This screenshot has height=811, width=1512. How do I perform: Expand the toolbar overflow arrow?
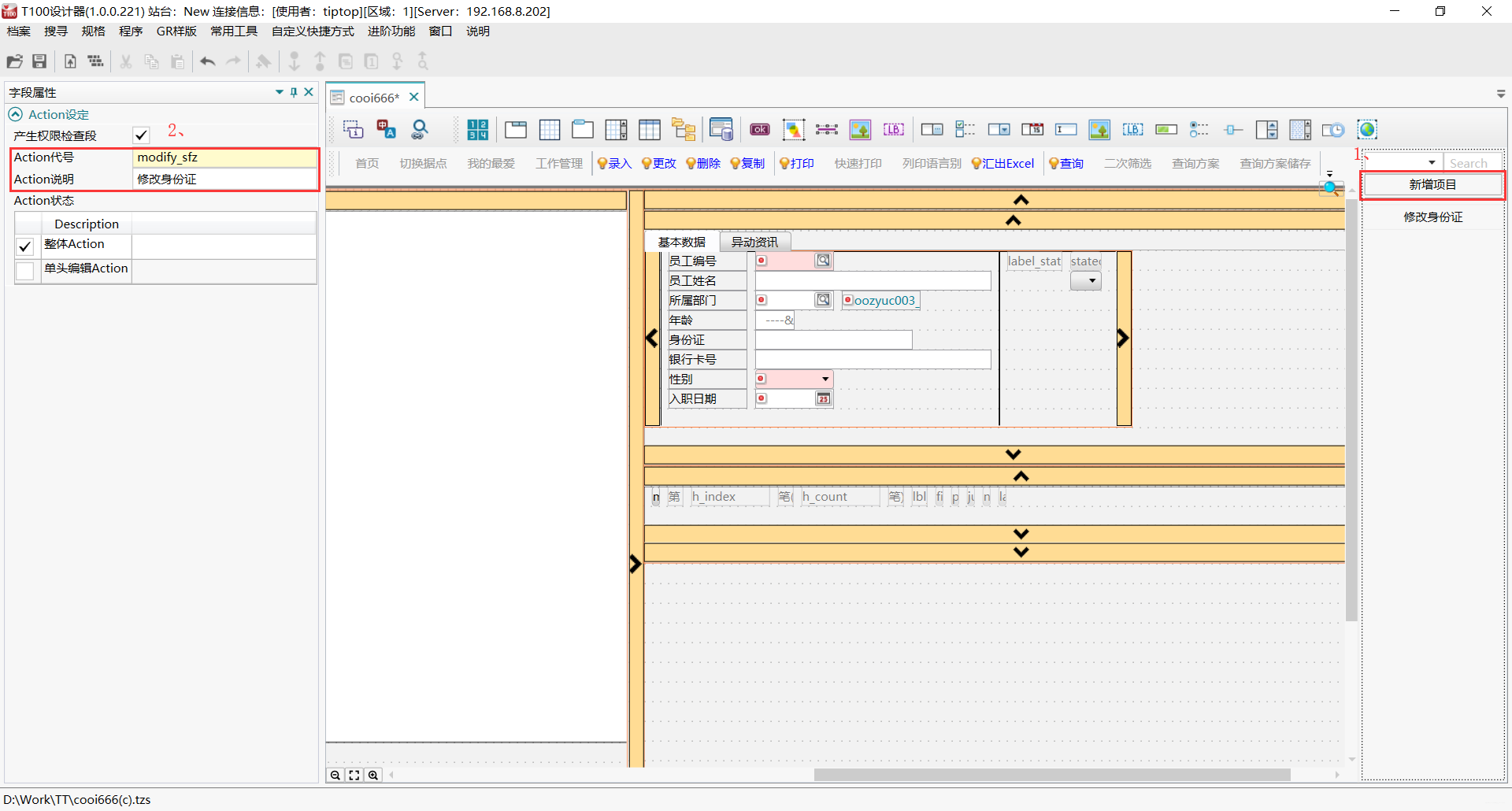pos(1329,173)
